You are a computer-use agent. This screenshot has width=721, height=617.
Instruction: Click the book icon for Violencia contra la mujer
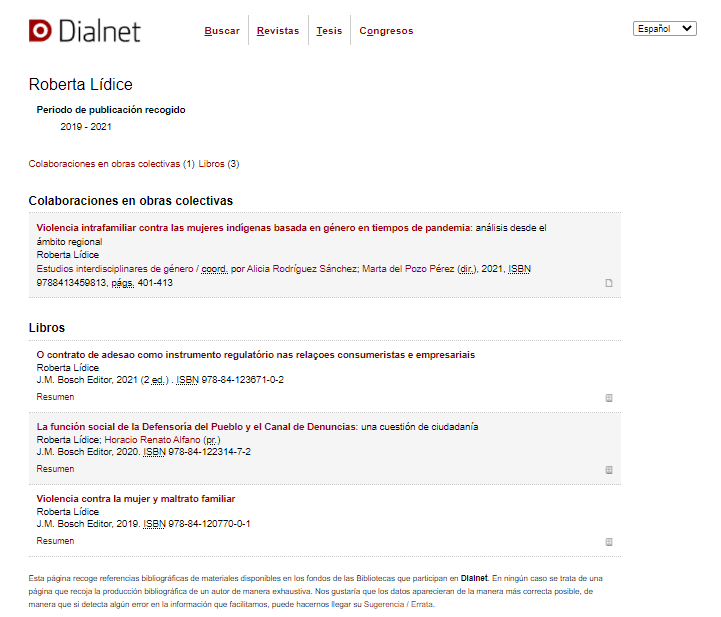pos(608,542)
